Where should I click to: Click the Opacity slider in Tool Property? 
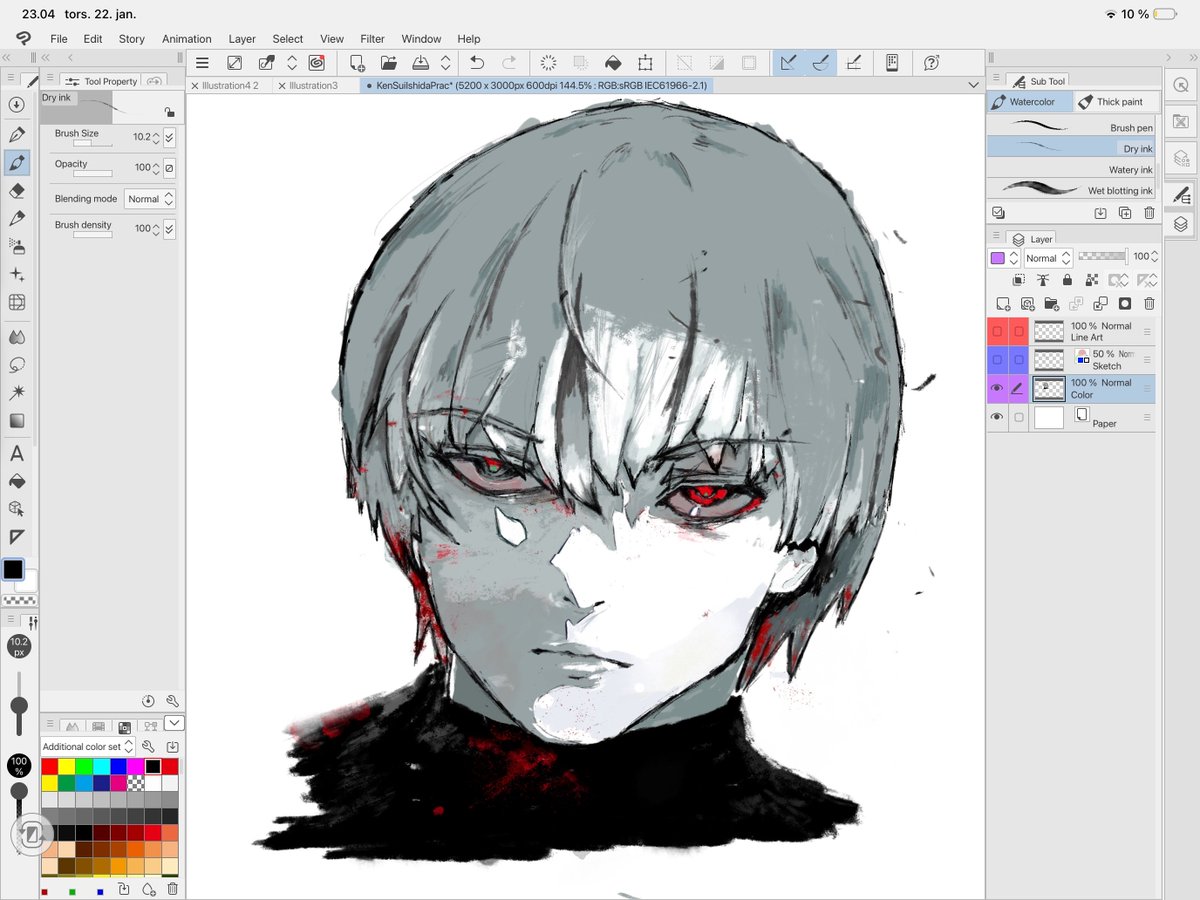[93, 174]
